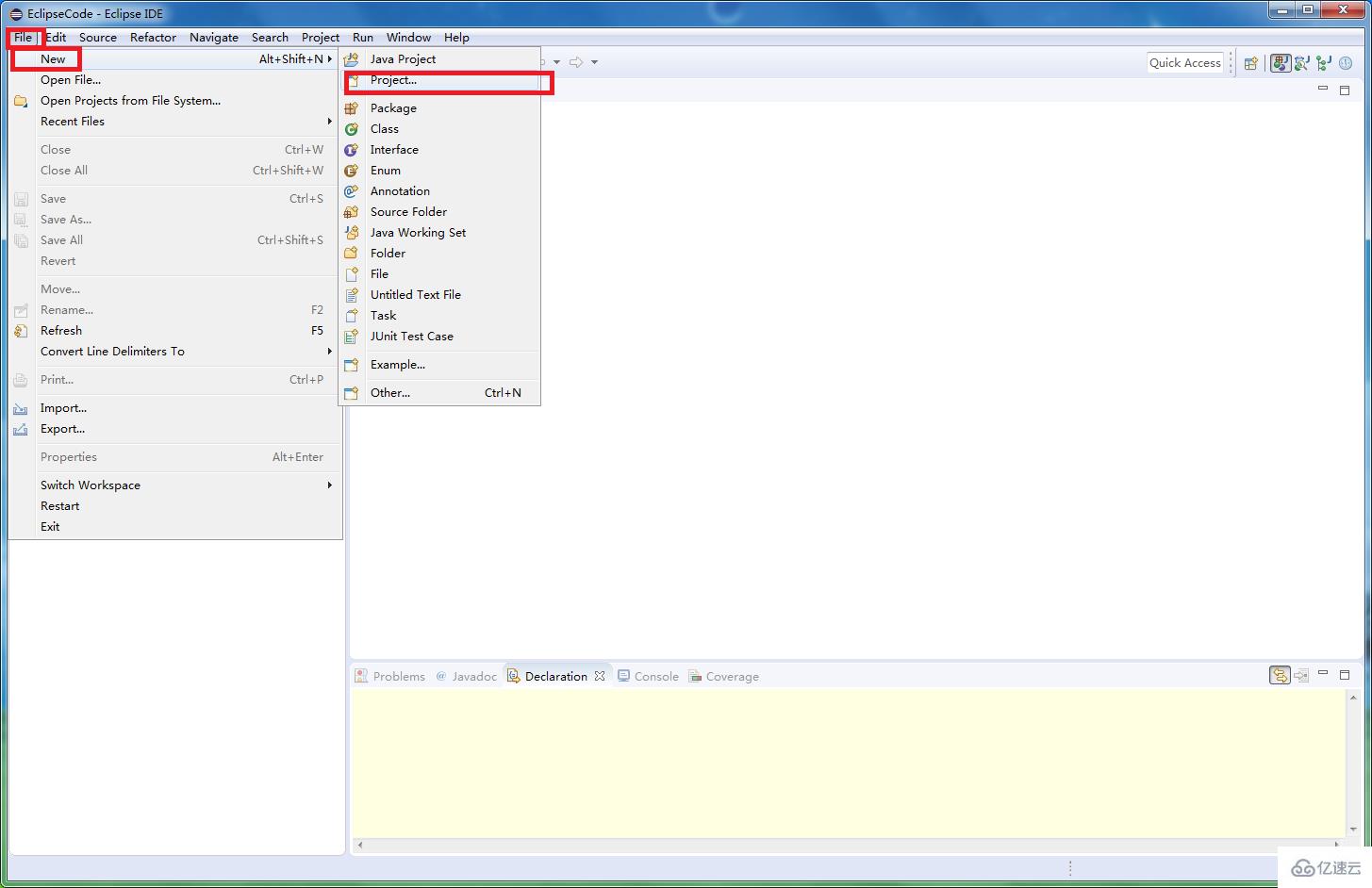The width and height of the screenshot is (1372, 888).
Task: Switch to the Coverage tab
Action: (x=723, y=676)
